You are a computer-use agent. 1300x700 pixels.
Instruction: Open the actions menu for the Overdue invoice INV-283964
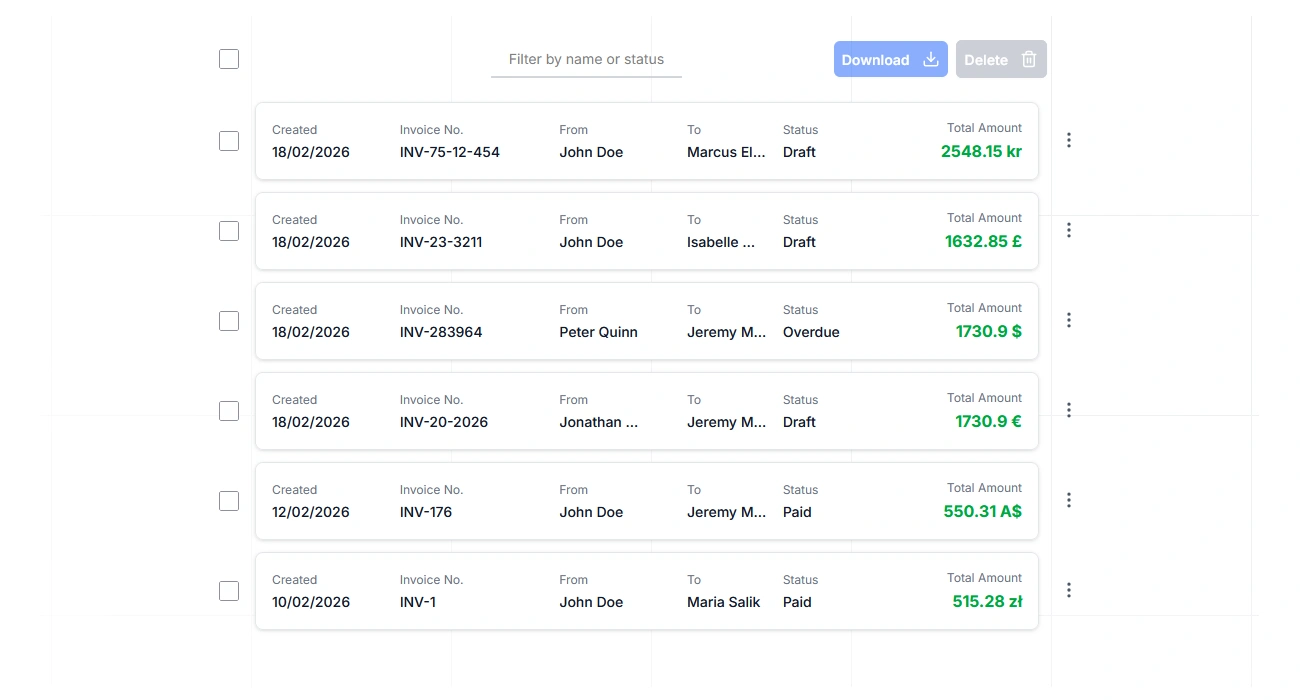click(x=1068, y=320)
